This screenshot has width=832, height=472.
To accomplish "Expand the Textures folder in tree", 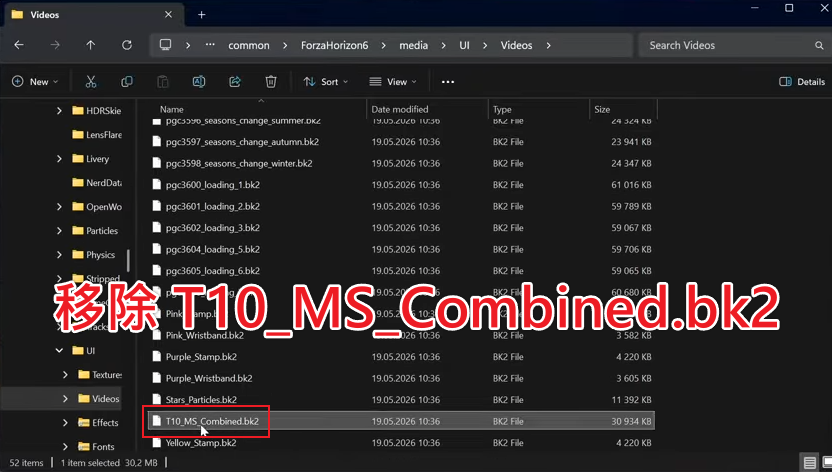I will [65, 374].
